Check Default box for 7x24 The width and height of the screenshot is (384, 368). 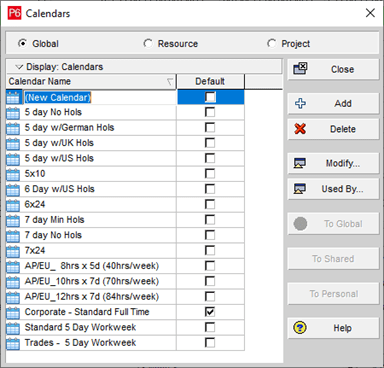210,250
